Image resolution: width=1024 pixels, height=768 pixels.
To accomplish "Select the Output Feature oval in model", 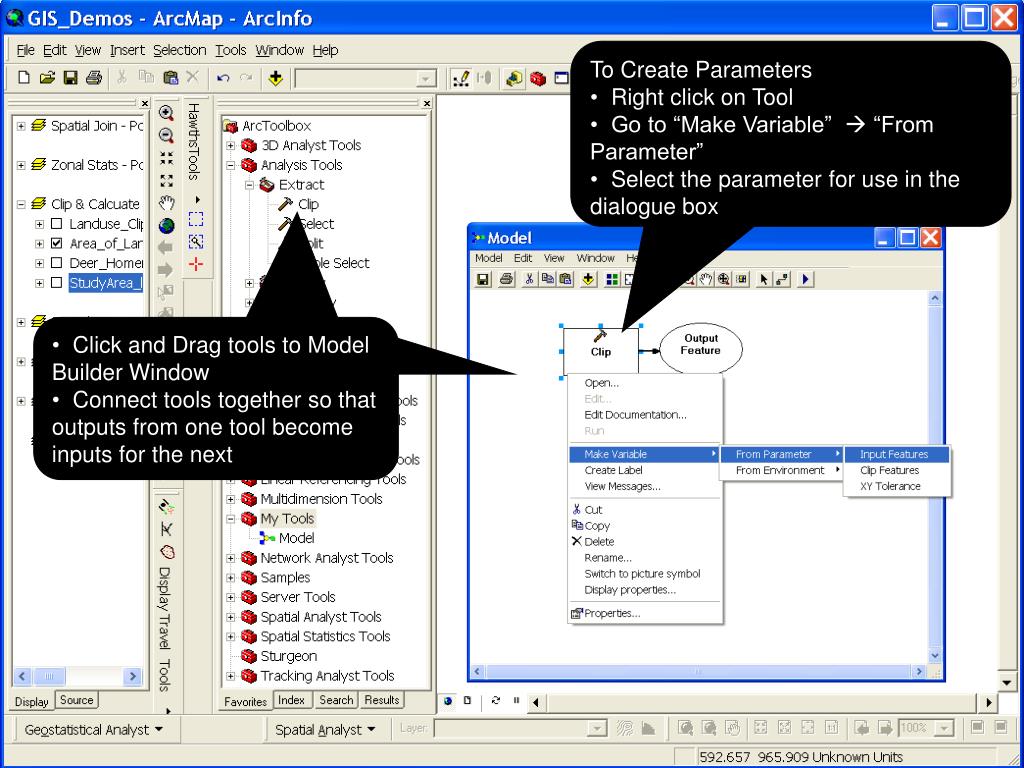I will pos(701,348).
